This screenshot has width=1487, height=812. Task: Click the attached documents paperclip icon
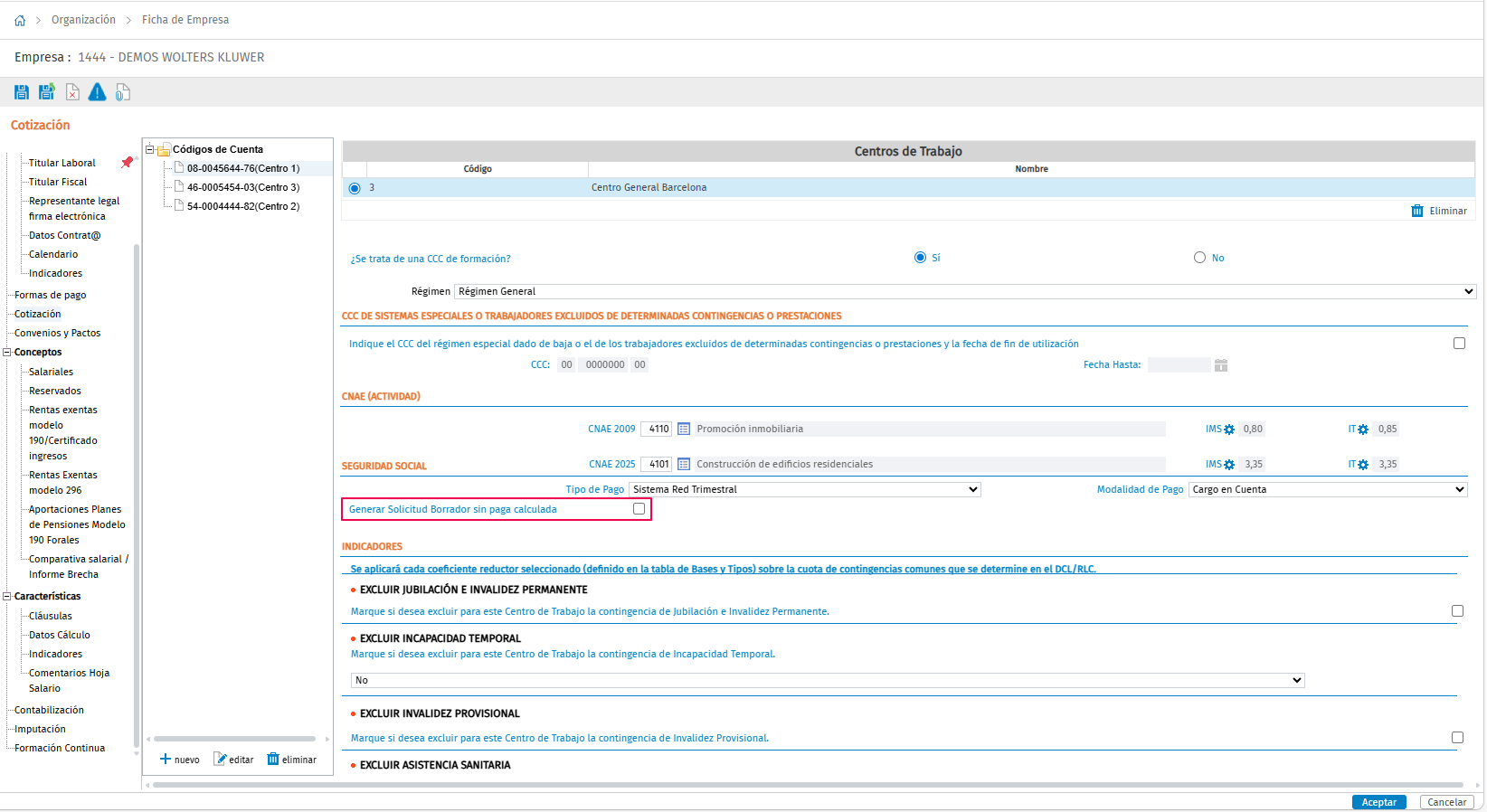point(123,92)
